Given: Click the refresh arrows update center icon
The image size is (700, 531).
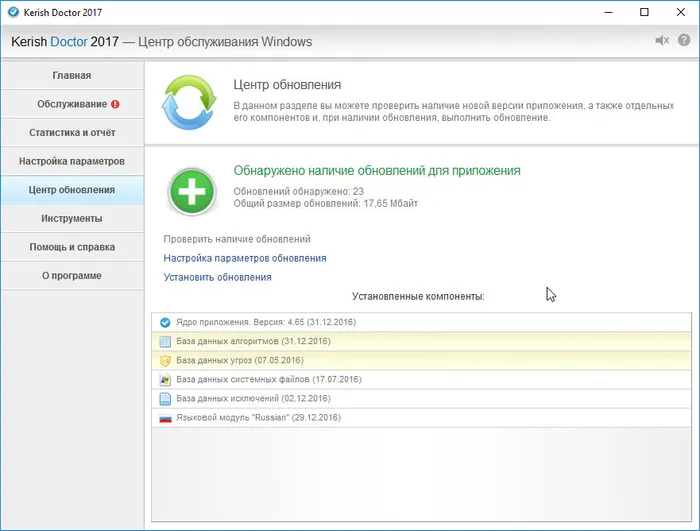Looking at the screenshot, I should point(189,102).
